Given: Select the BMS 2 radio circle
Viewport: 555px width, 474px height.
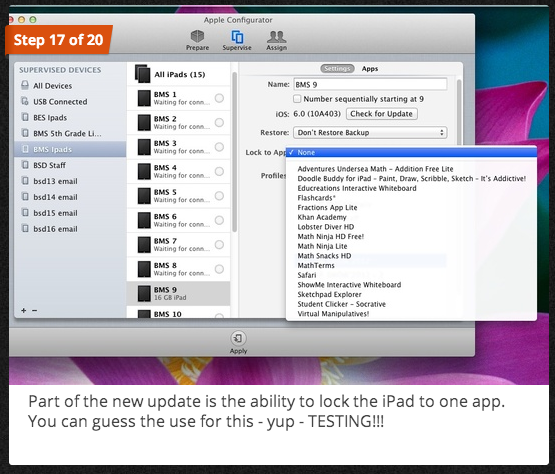Looking at the screenshot, I should [x=219, y=122].
